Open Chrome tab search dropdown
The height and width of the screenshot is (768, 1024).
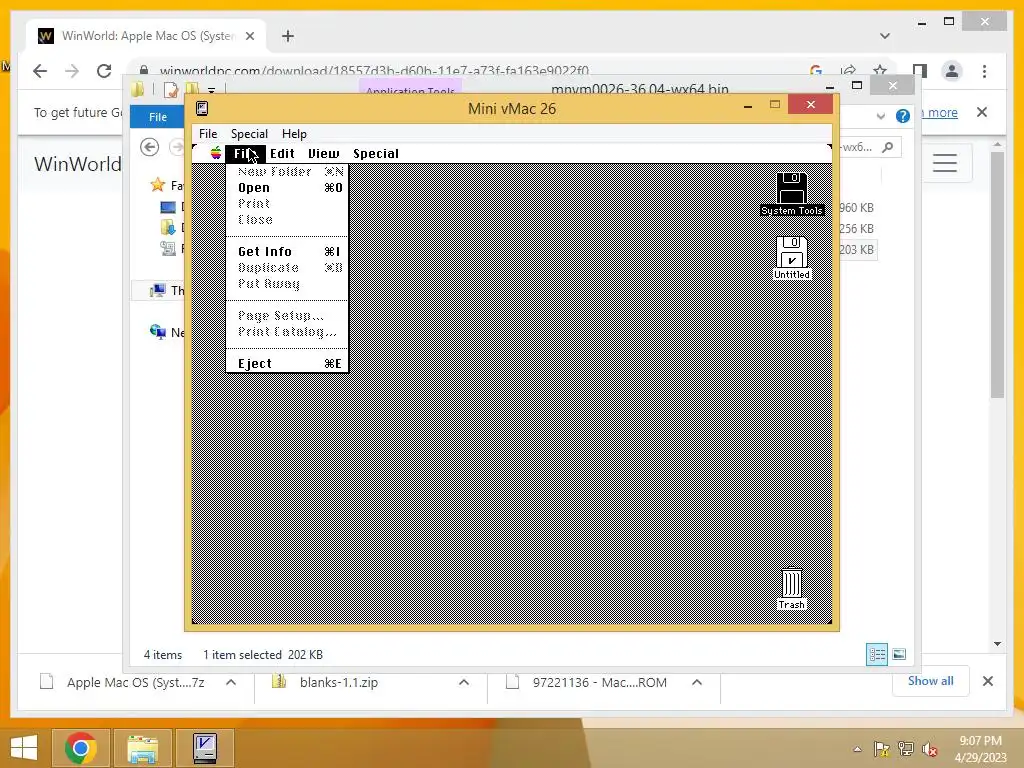pos(884,36)
